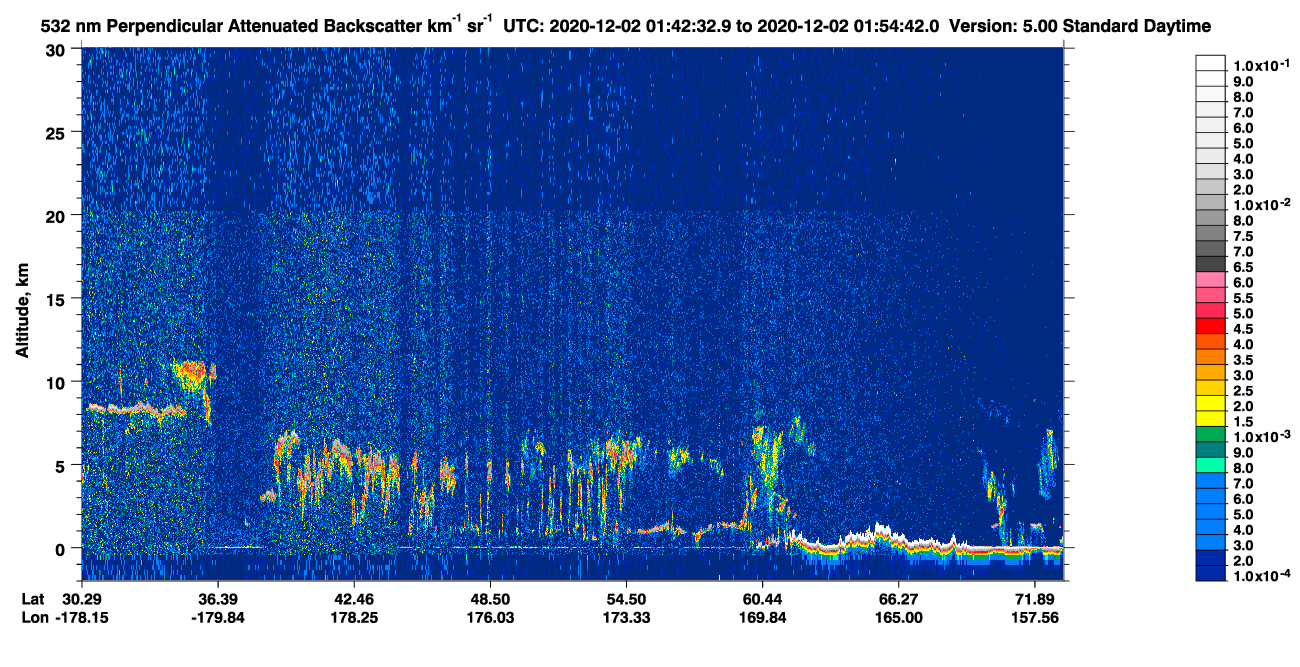This screenshot has width=1300, height=667.
Task: Select latitude value '71.89'
Action: [1035, 598]
